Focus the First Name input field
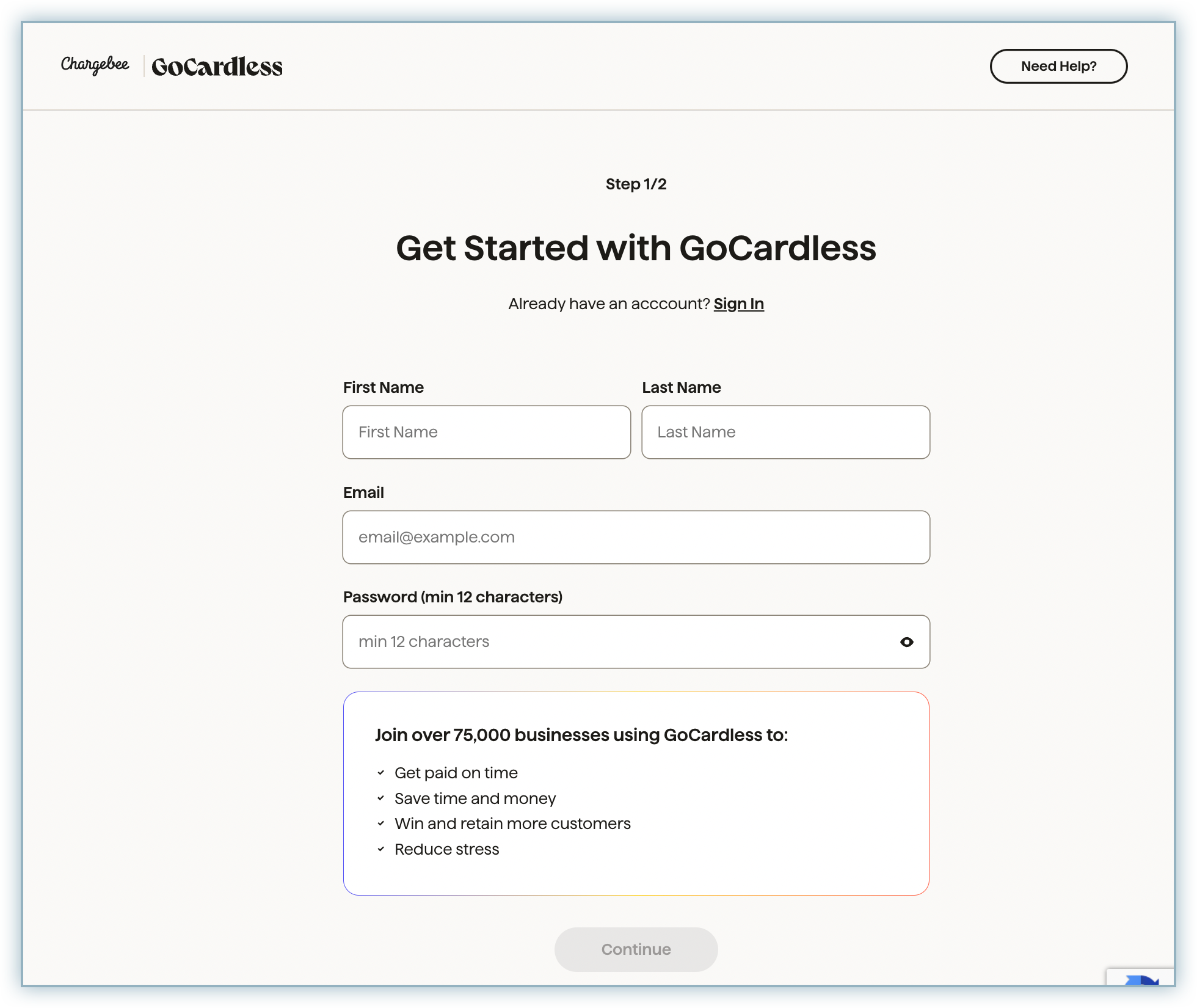Screen dimensions: 1197x1008 [x=486, y=432]
